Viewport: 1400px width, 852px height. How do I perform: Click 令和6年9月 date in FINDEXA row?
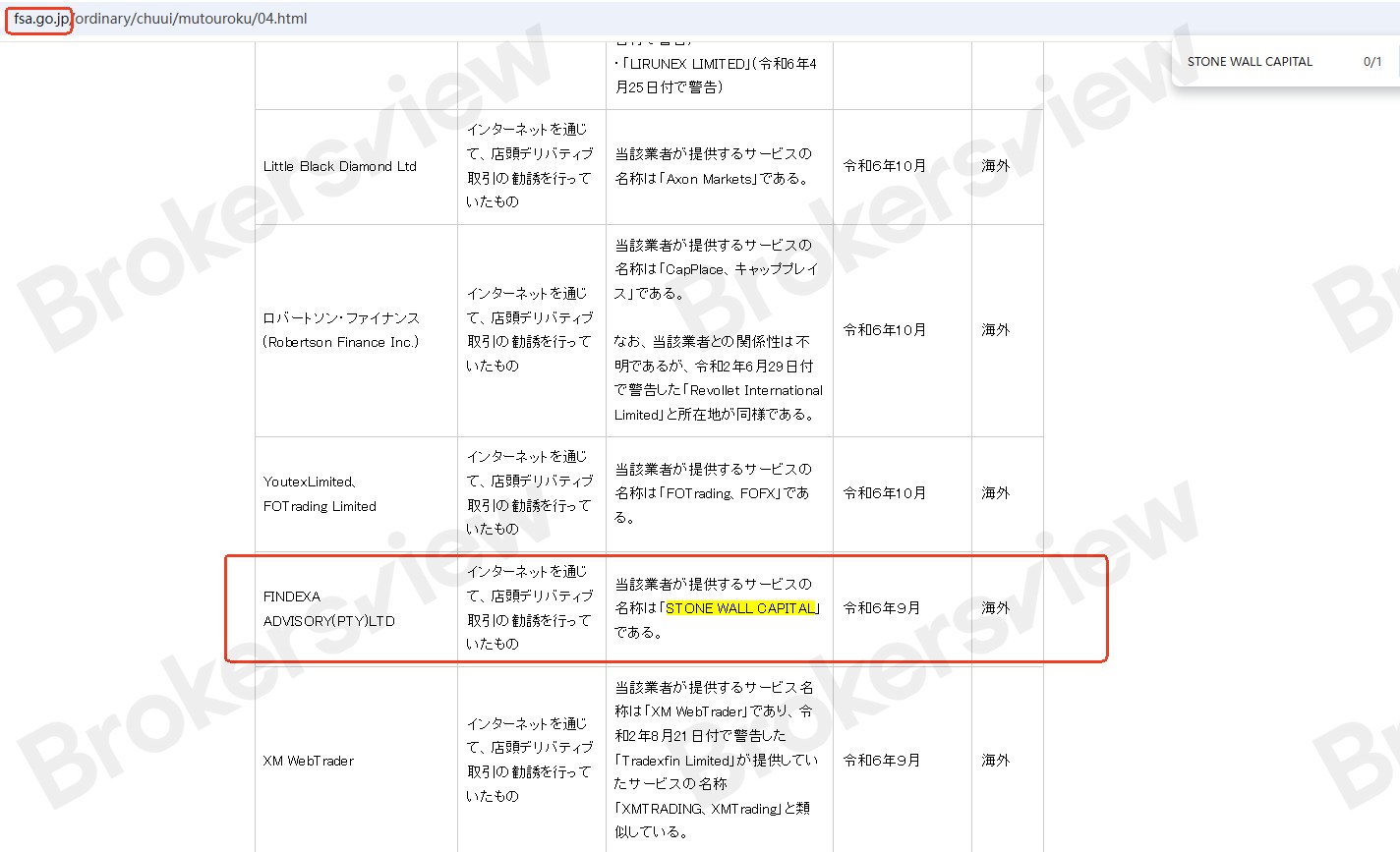tap(882, 608)
